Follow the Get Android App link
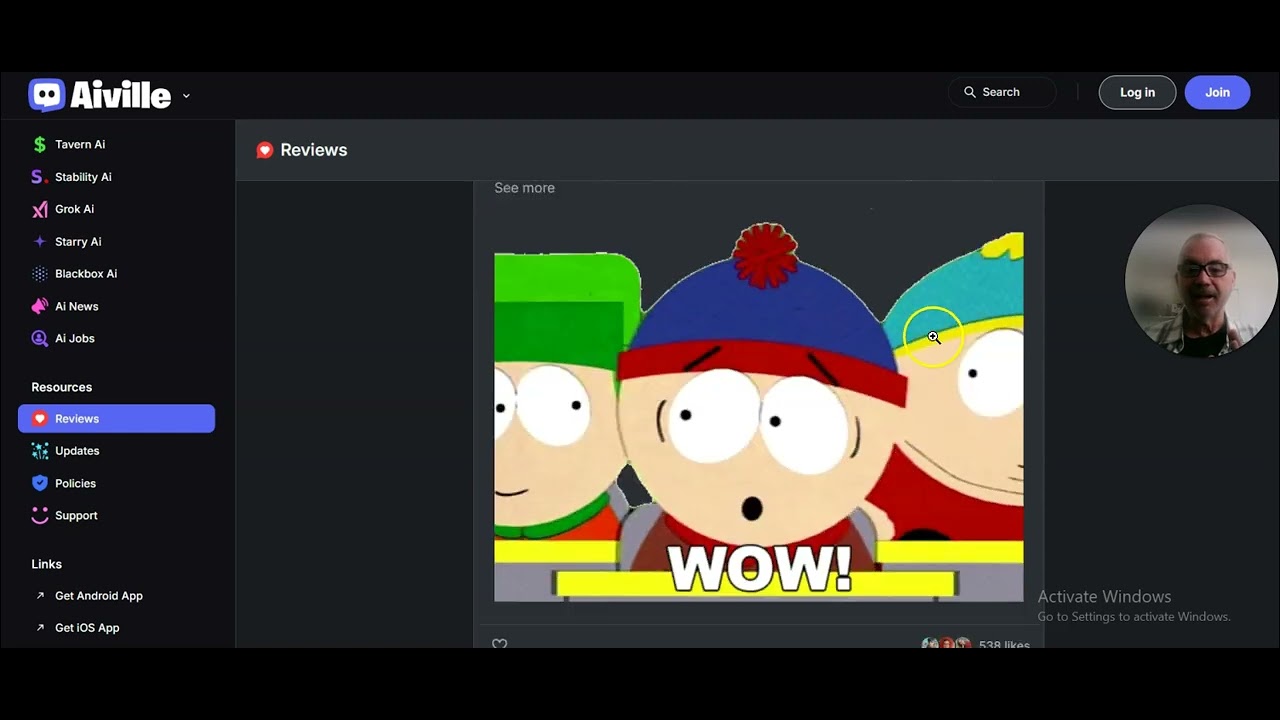The image size is (1280, 720). pos(98,596)
